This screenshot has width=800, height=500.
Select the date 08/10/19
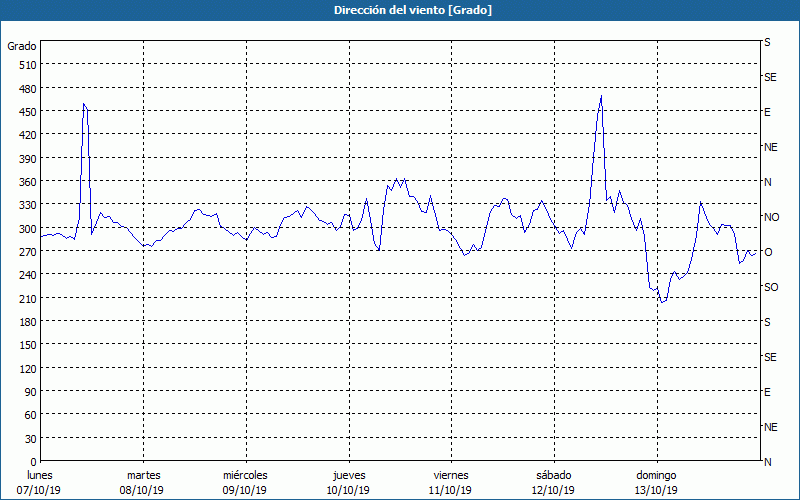point(141,490)
